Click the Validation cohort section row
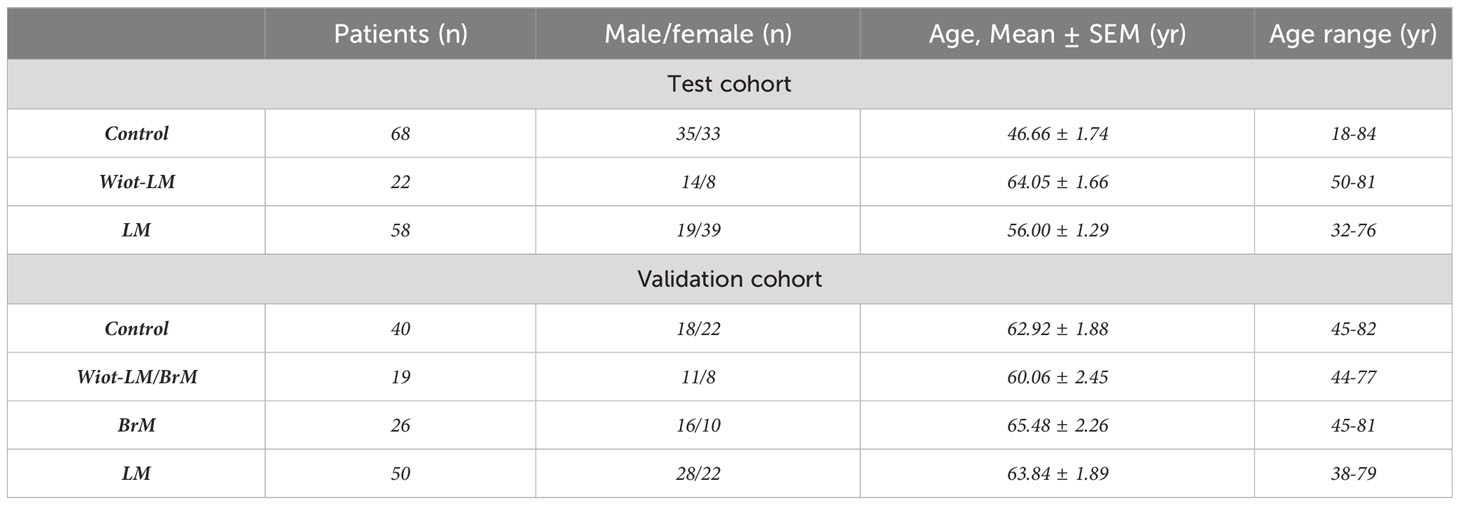 pyautogui.click(x=730, y=279)
